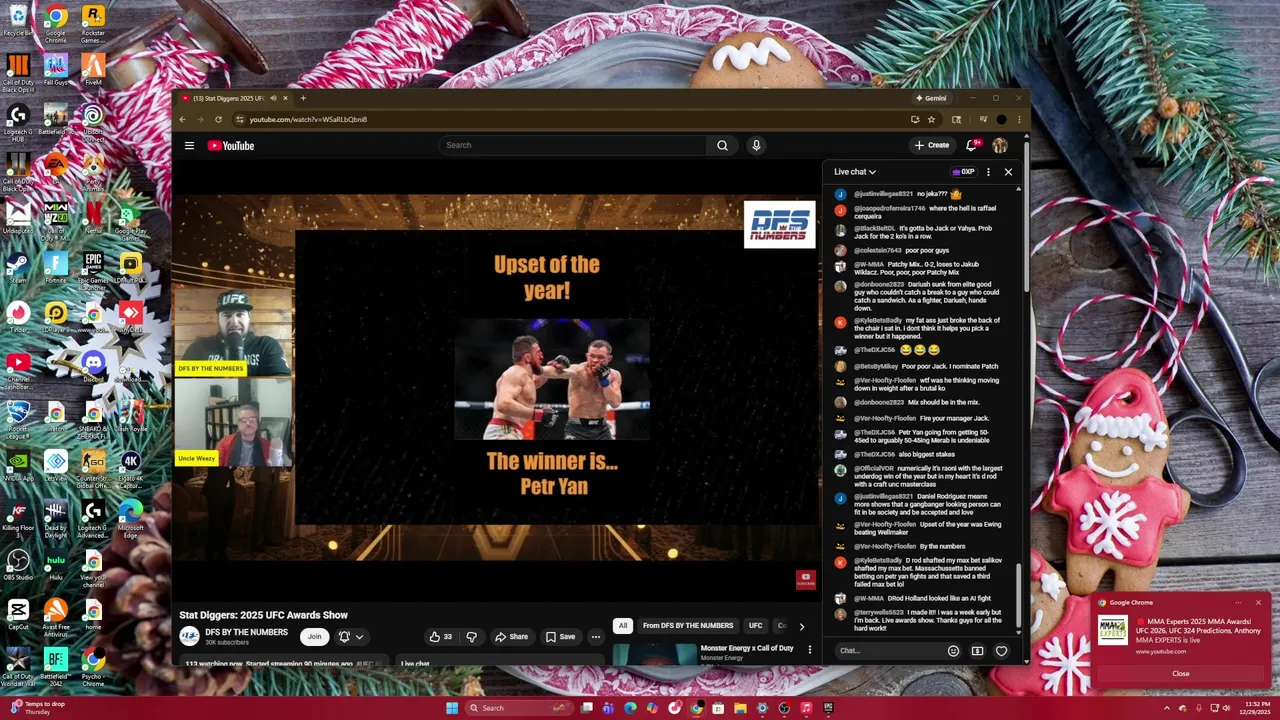Viewport: 1280px width, 720px height.
Task: Open live chat three-dot options menu
Action: [x=988, y=172]
